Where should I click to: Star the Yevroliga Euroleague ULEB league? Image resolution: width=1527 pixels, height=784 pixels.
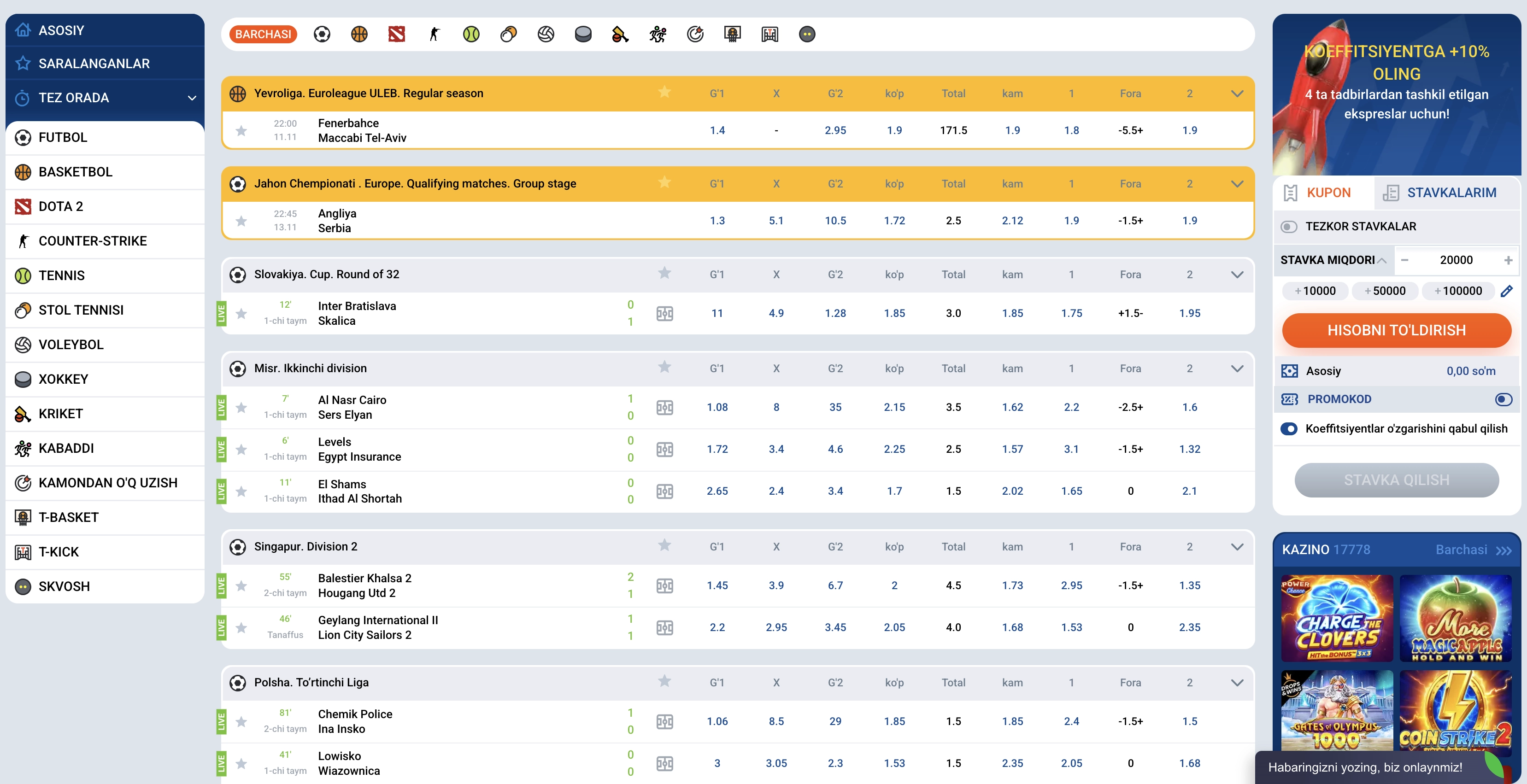click(664, 93)
